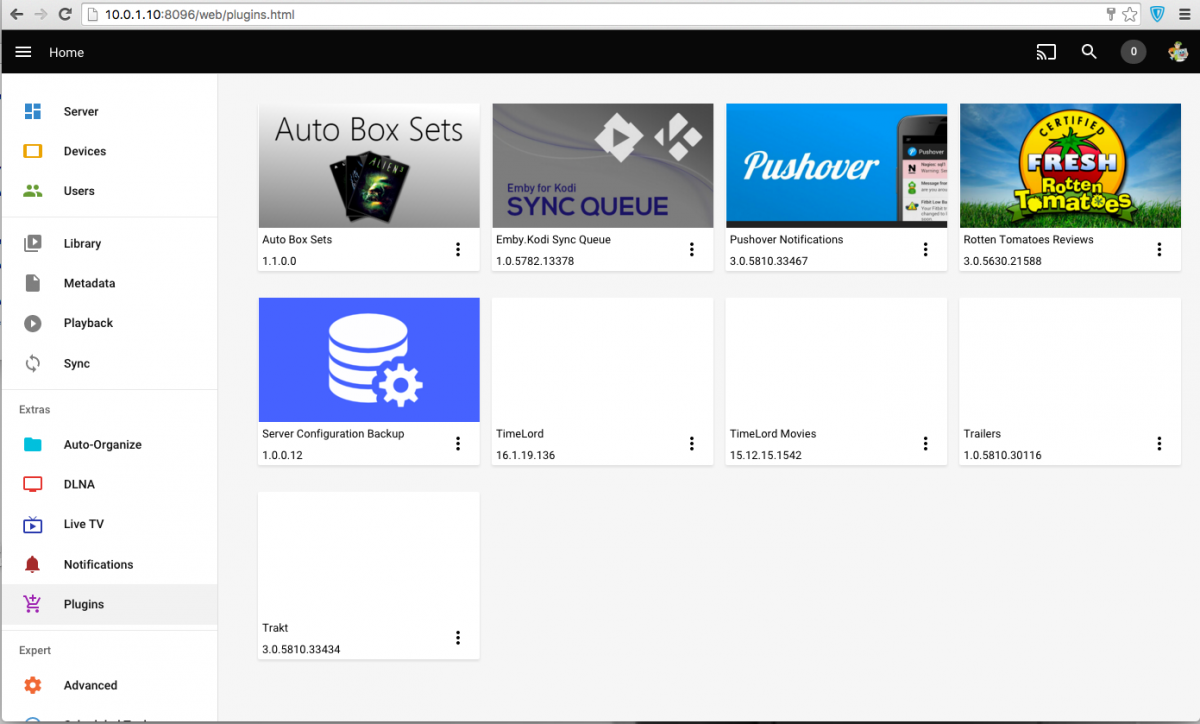
Task: Open search with the magnifier icon
Action: [1089, 52]
